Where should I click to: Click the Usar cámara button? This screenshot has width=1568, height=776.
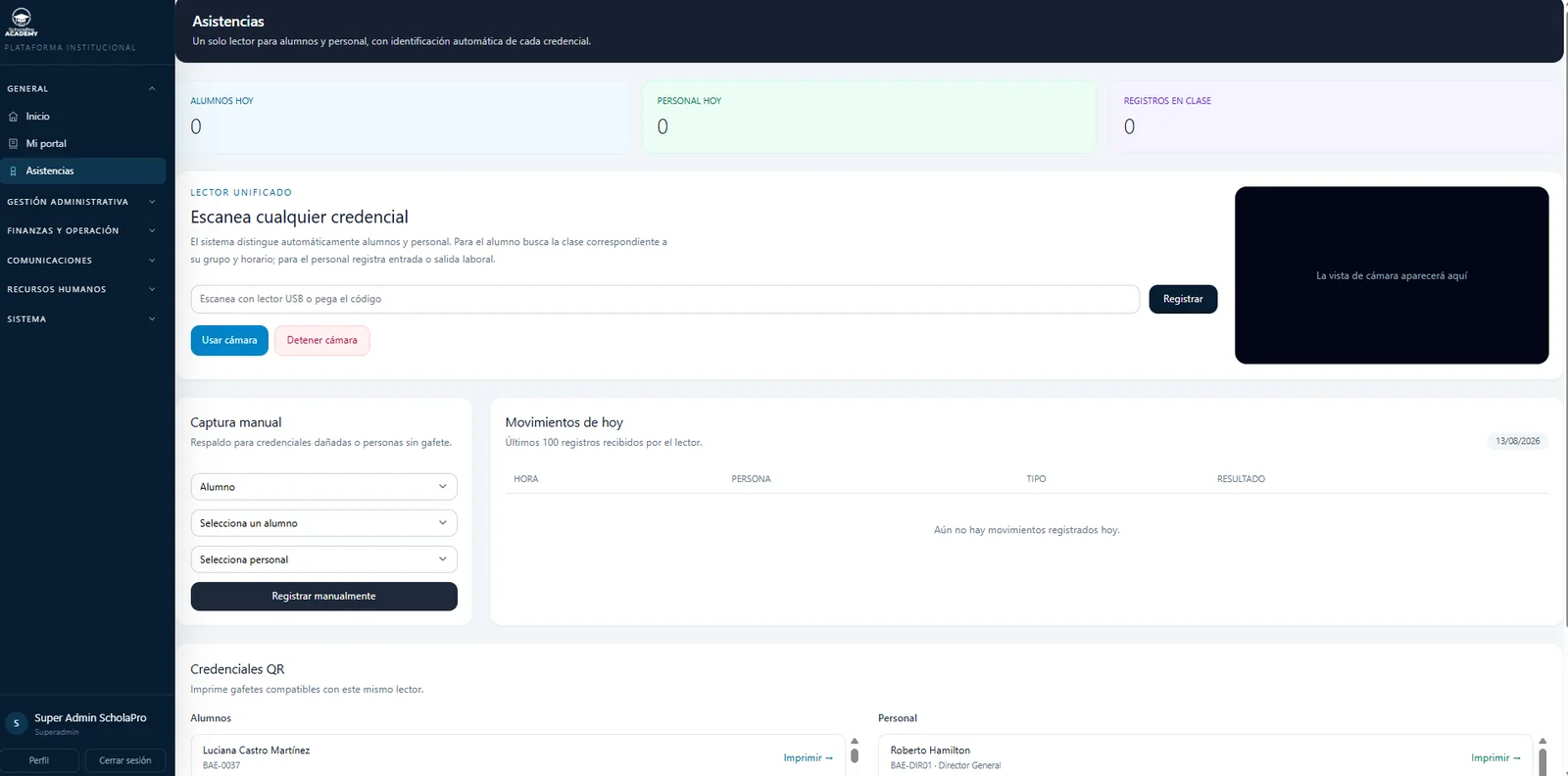[x=229, y=340]
